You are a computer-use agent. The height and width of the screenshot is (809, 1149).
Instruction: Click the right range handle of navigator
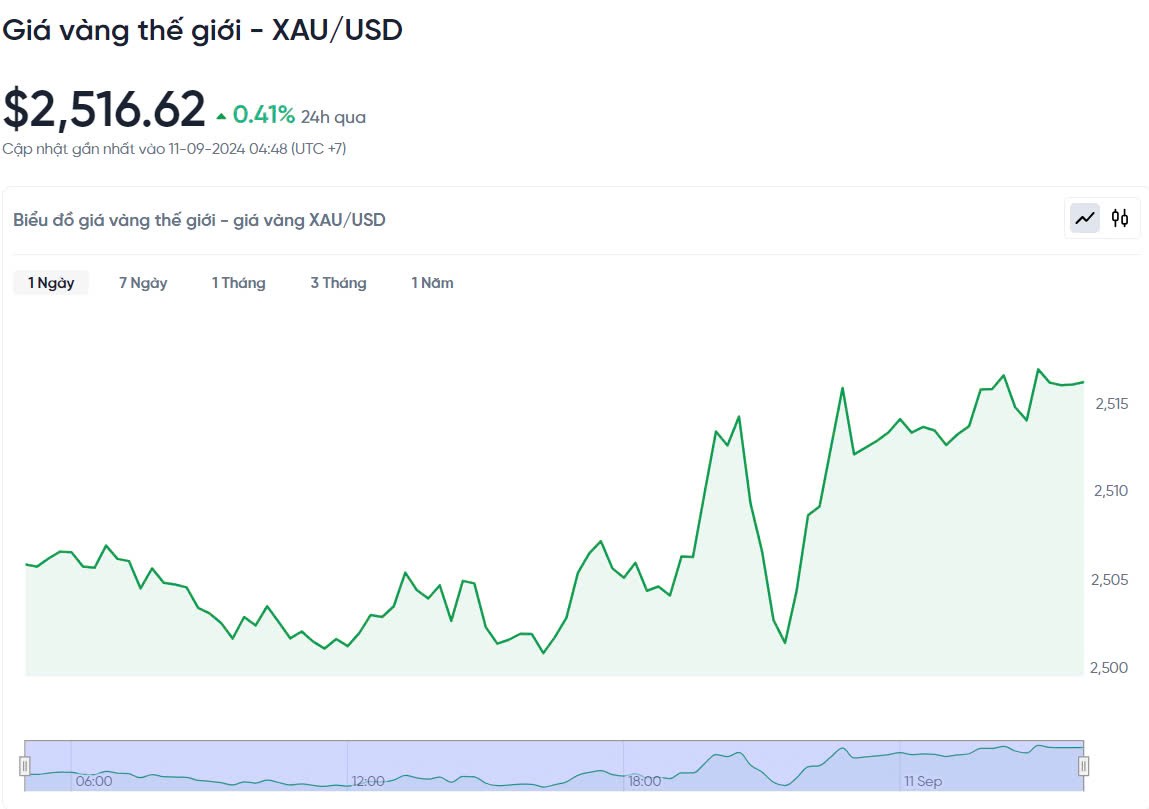(1083, 766)
